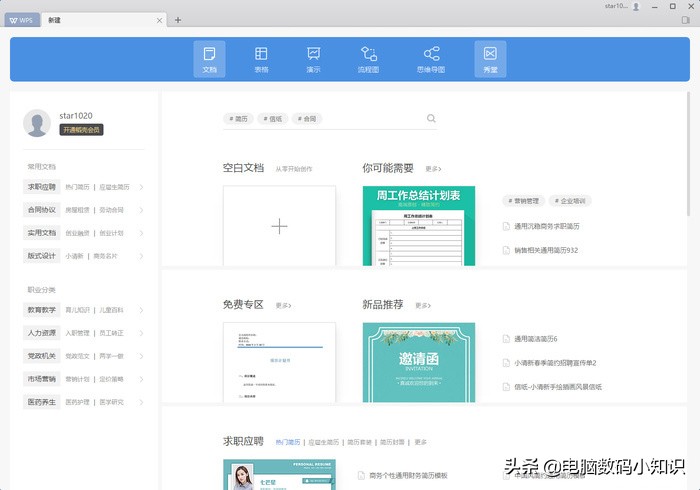The height and width of the screenshot is (490, 700).
Task: Click the magnifier search icon
Action: pos(431,118)
